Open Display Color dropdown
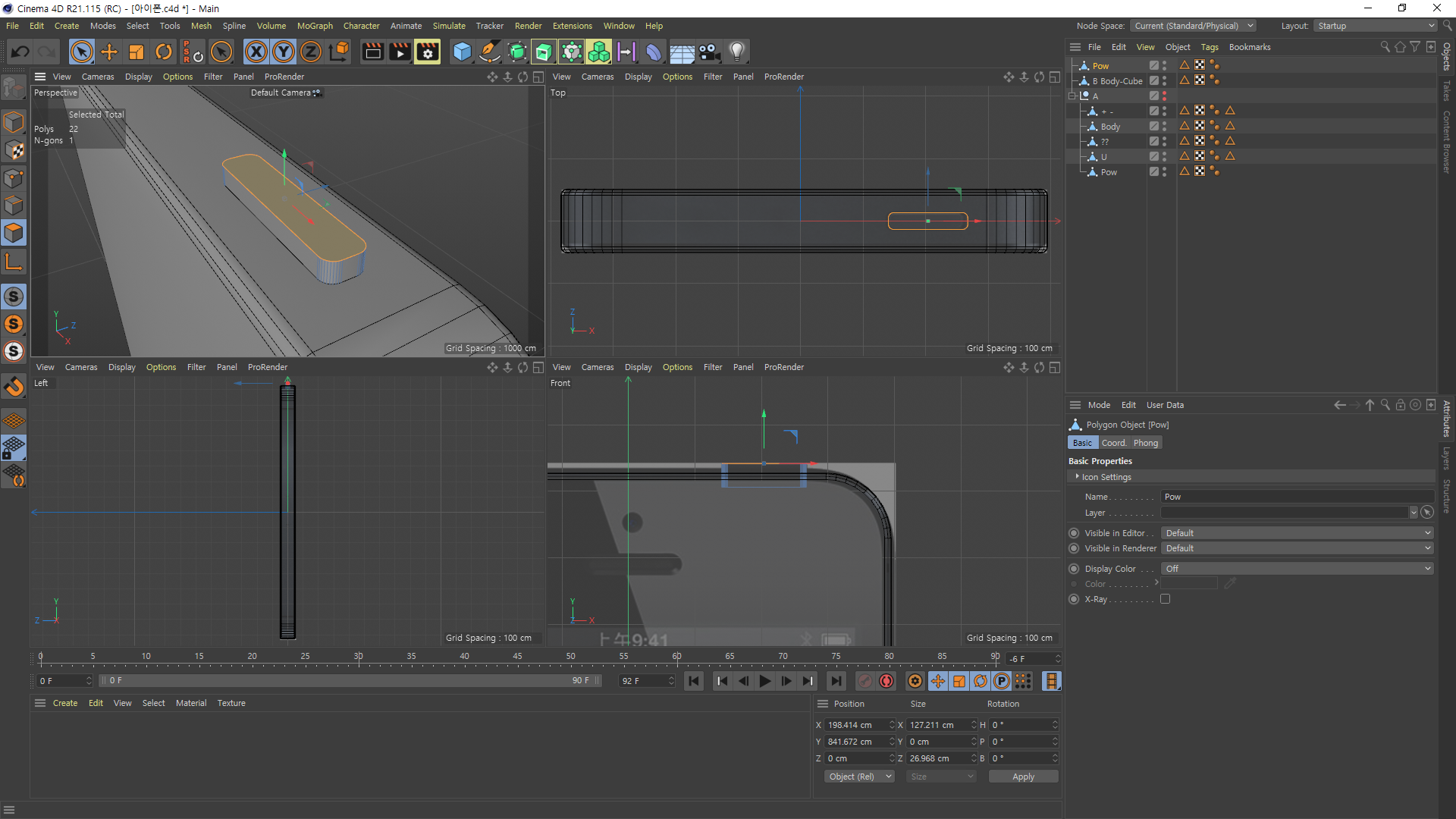 [1297, 569]
